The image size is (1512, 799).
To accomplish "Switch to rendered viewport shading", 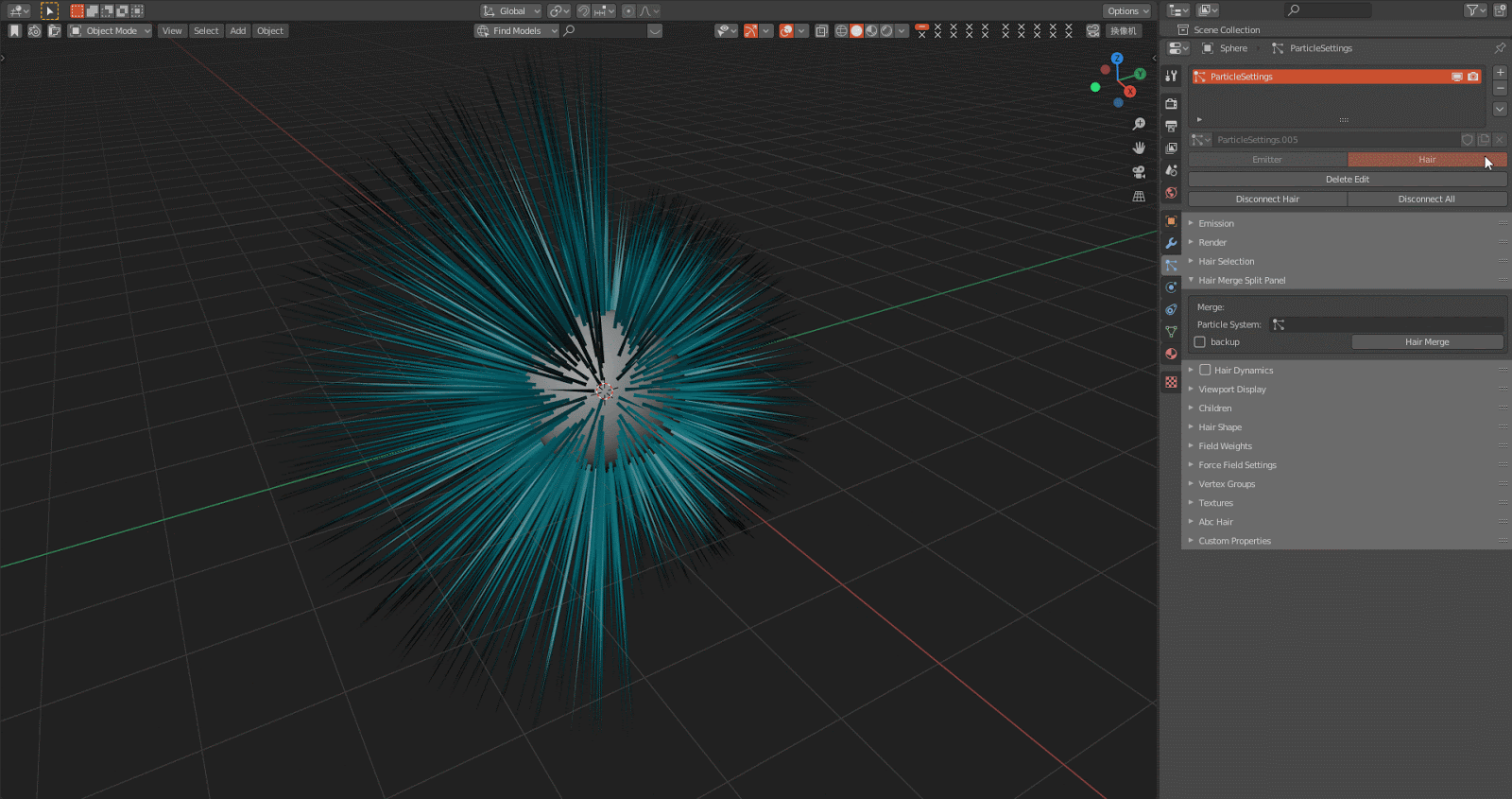I will coord(886,31).
